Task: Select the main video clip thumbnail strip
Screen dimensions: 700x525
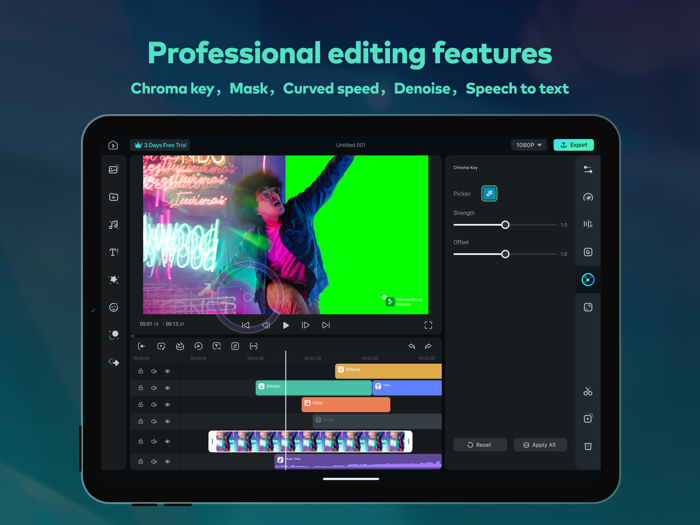Action: (310, 441)
